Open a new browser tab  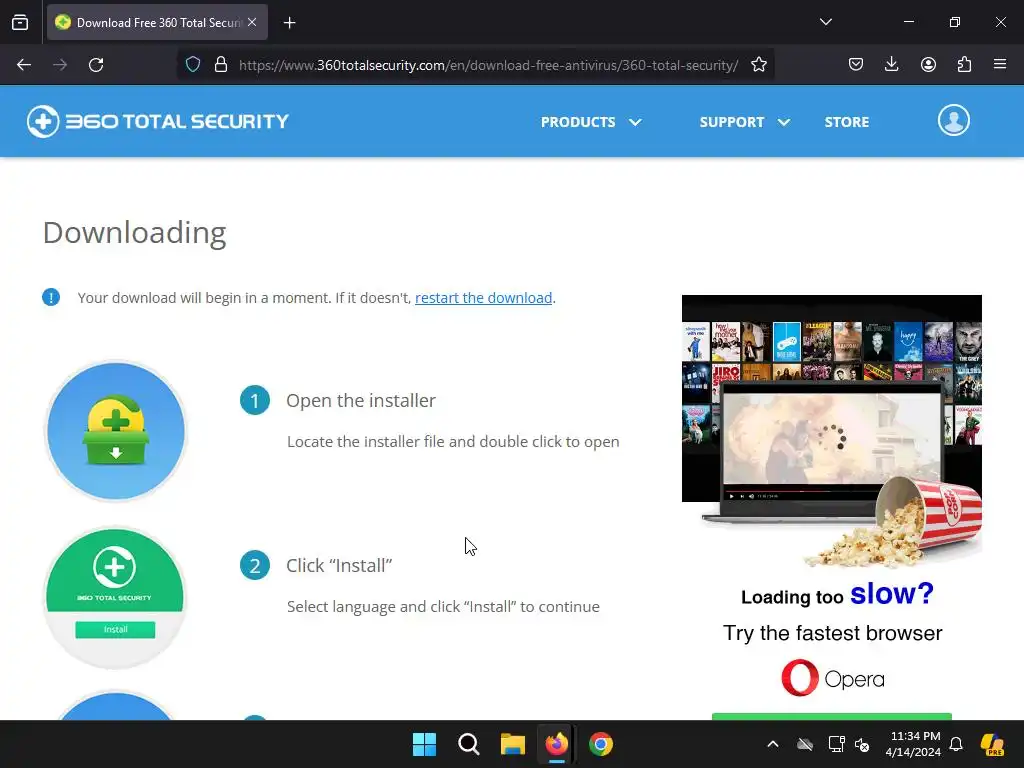(289, 23)
